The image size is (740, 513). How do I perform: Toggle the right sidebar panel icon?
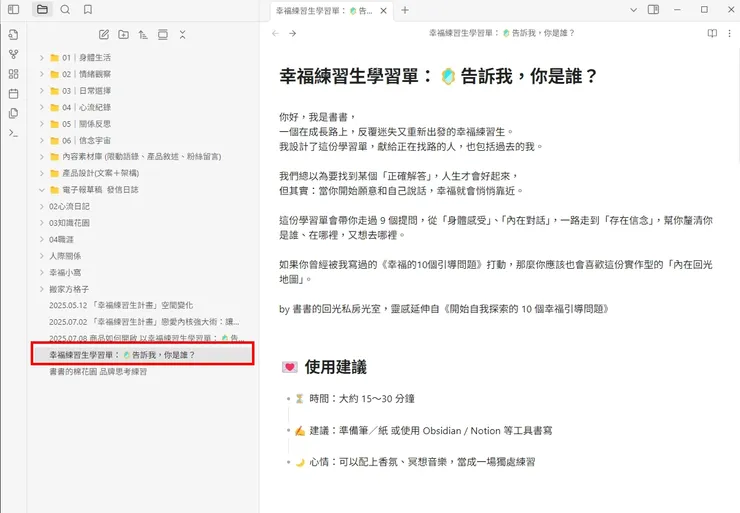click(x=654, y=9)
